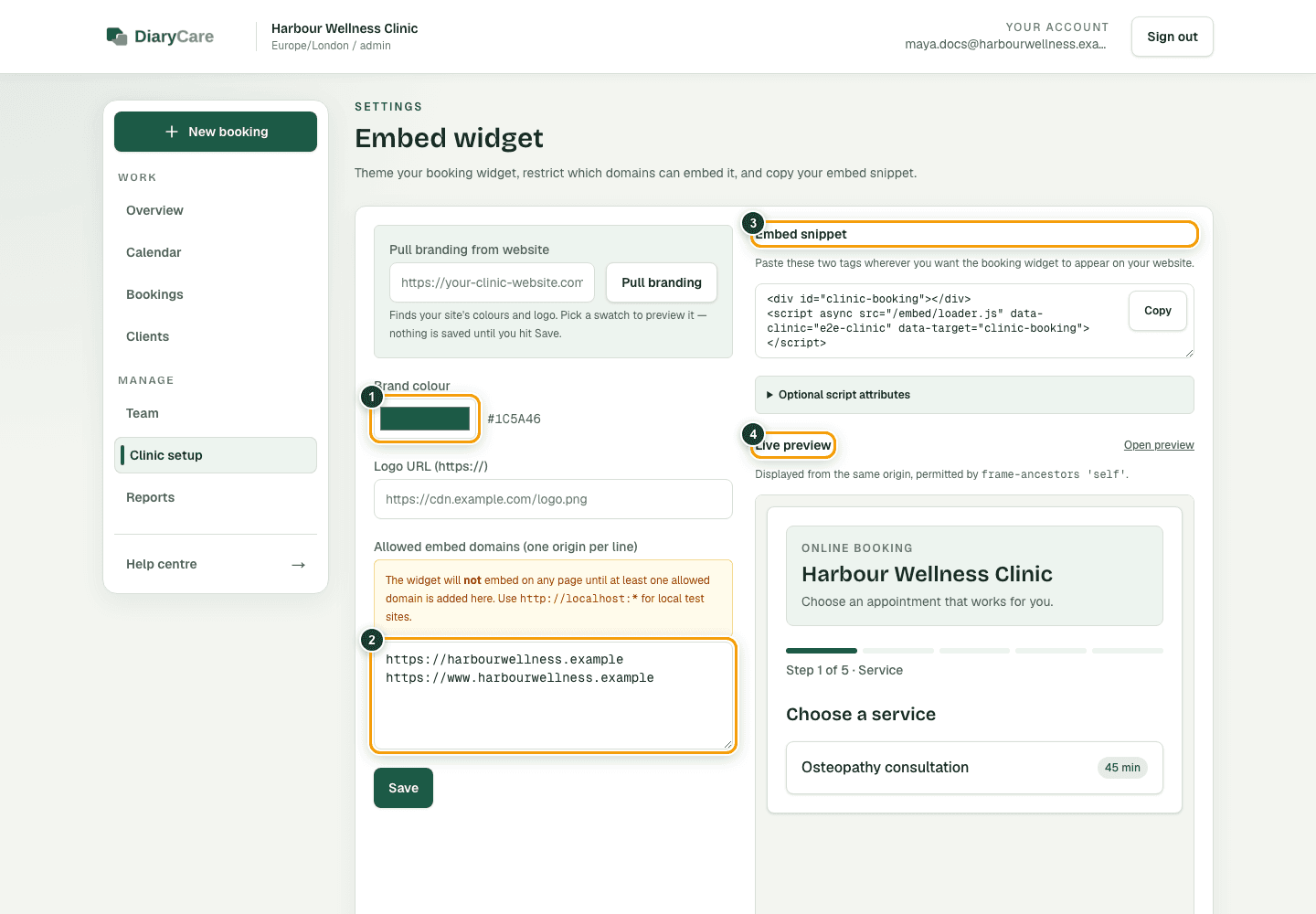The image size is (1316, 914).
Task: Click the localhost warning notice
Action: tap(553, 598)
